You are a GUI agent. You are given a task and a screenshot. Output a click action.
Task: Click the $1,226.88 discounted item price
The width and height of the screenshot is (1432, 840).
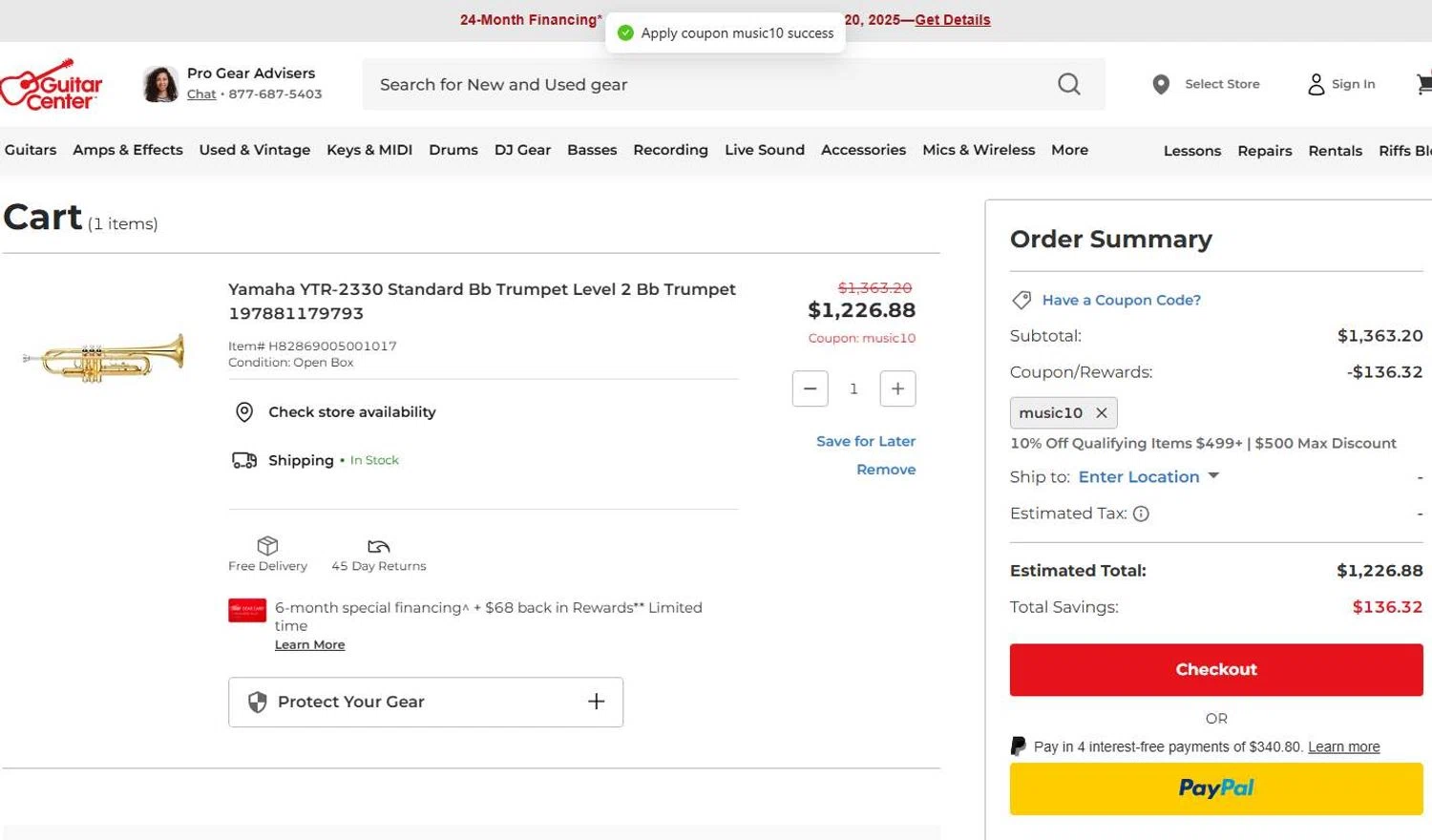[x=861, y=310]
